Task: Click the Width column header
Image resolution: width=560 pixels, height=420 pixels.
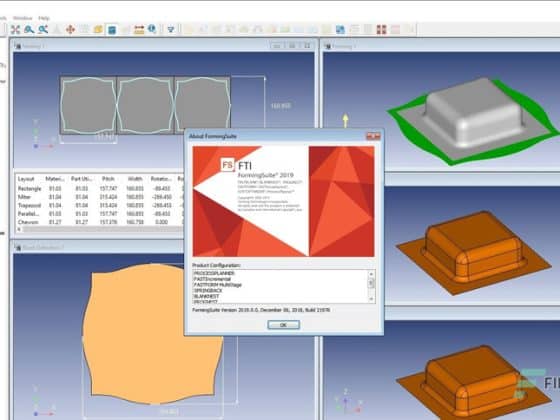Action: click(135, 179)
